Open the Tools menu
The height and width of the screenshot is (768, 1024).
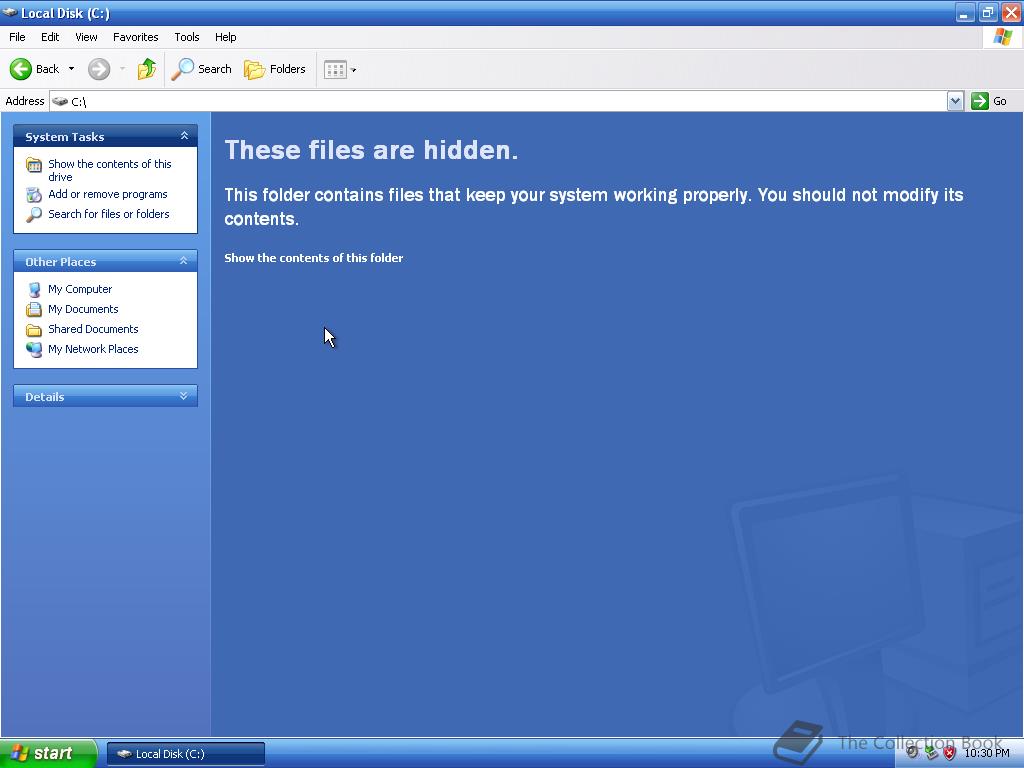click(x=186, y=37)
